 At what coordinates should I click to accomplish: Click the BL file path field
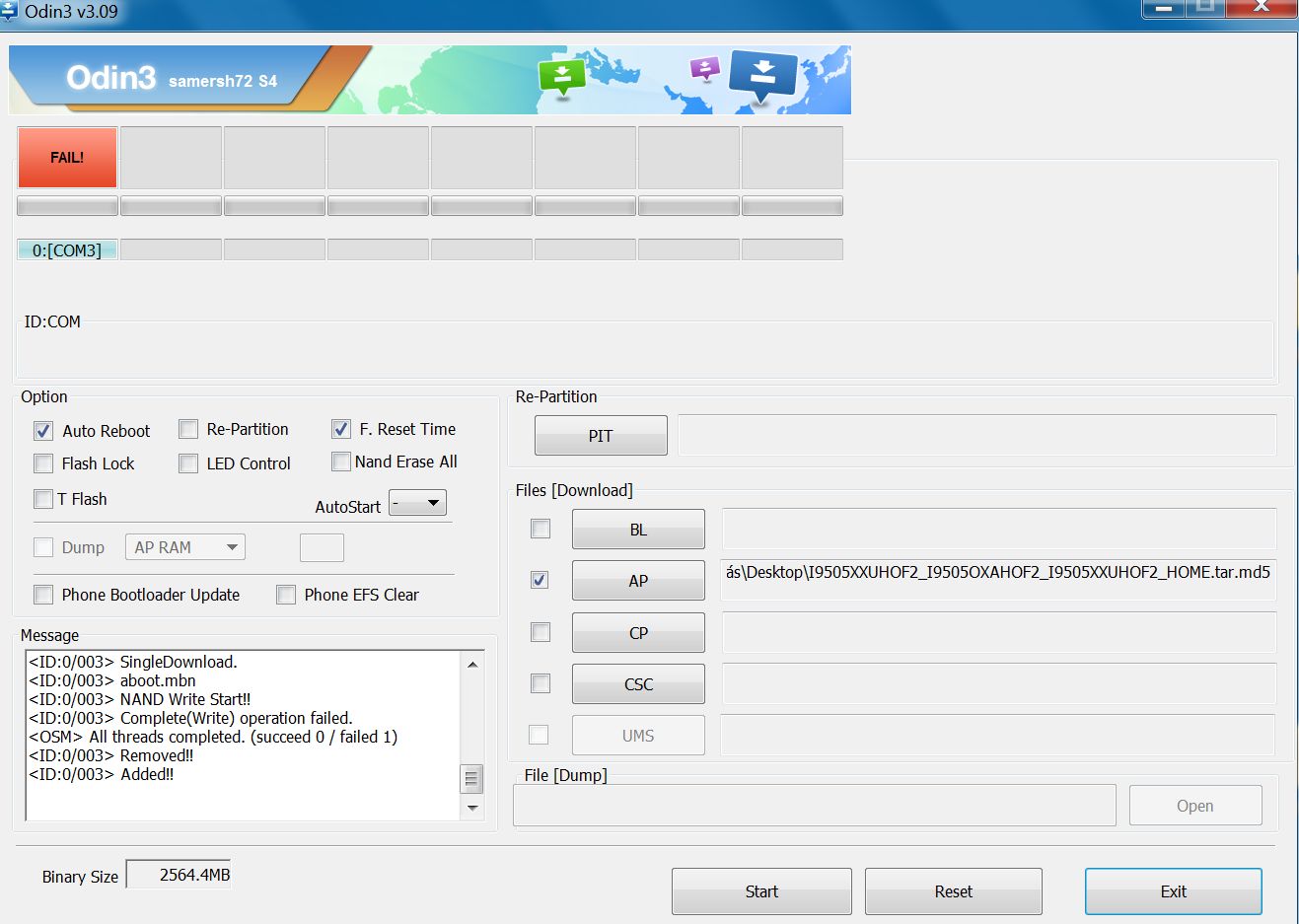point(999,530)
